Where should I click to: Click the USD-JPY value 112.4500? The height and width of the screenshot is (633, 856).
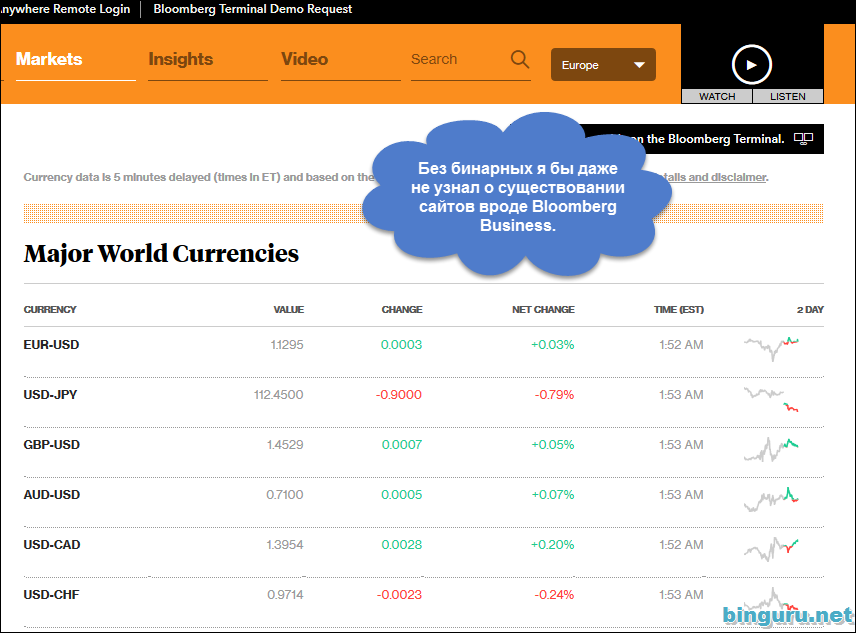coord(278,395)
